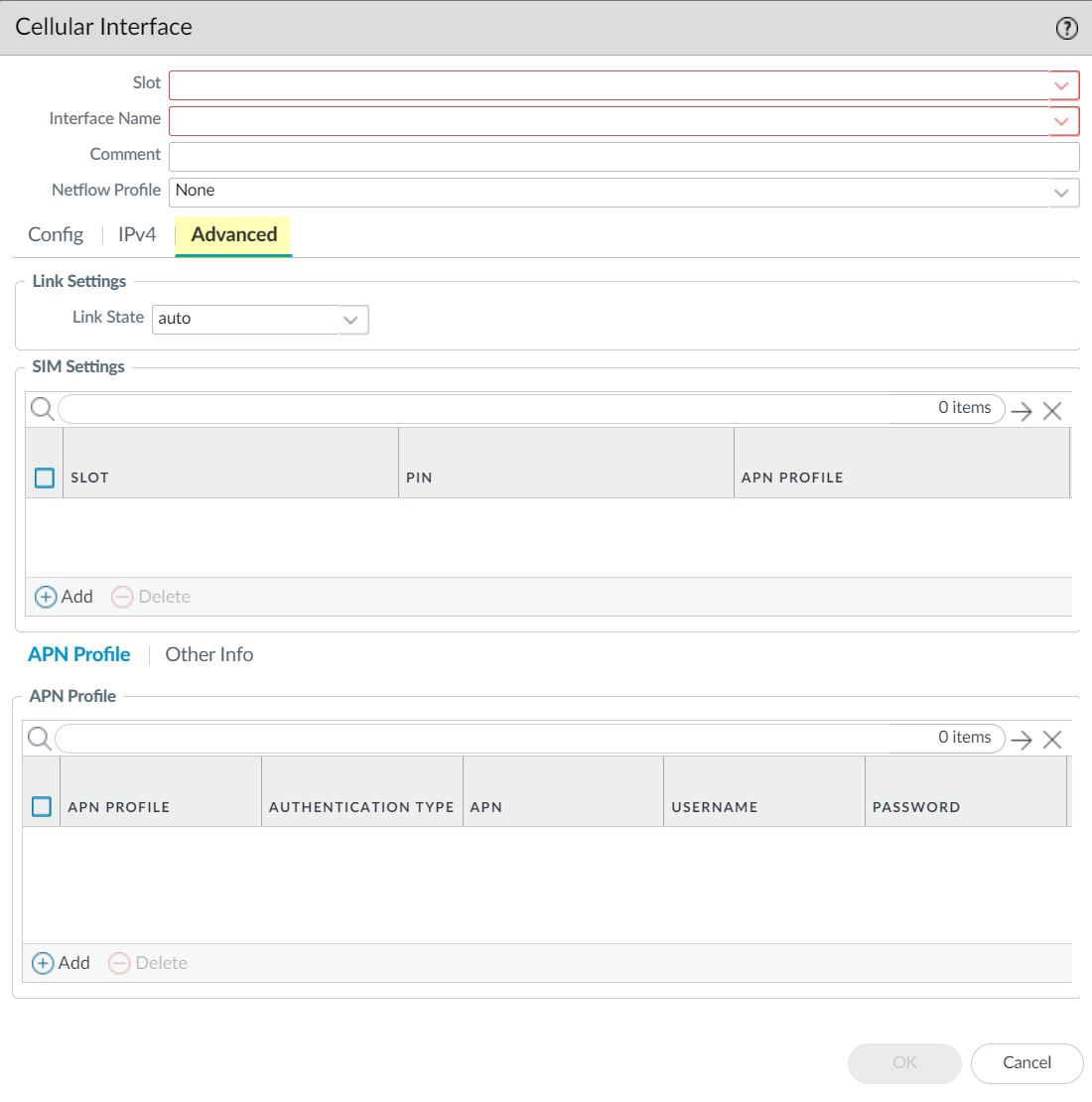Open the Other Info tab
This screenshot has height=1102, width=1092.
click(209, 655)
